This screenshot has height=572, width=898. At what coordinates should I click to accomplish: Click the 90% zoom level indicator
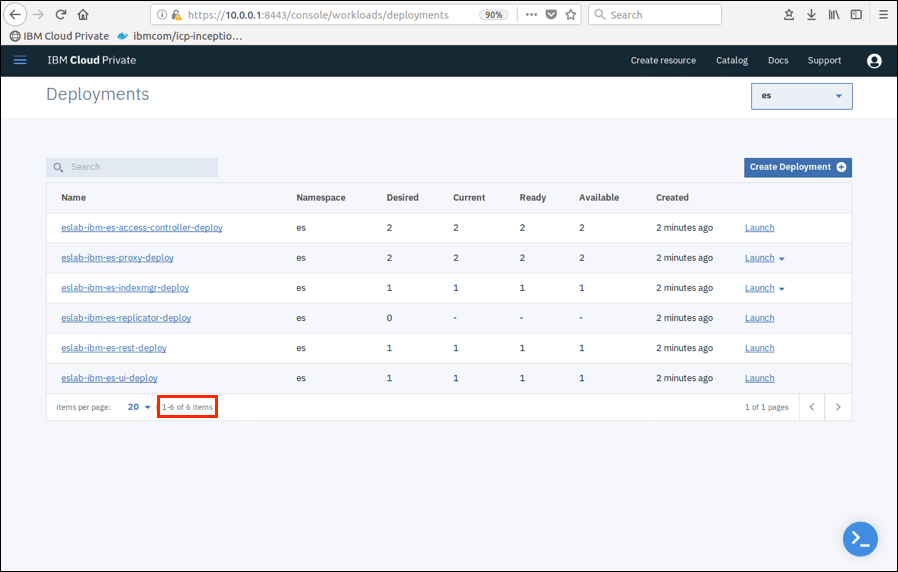click(494, 15)
